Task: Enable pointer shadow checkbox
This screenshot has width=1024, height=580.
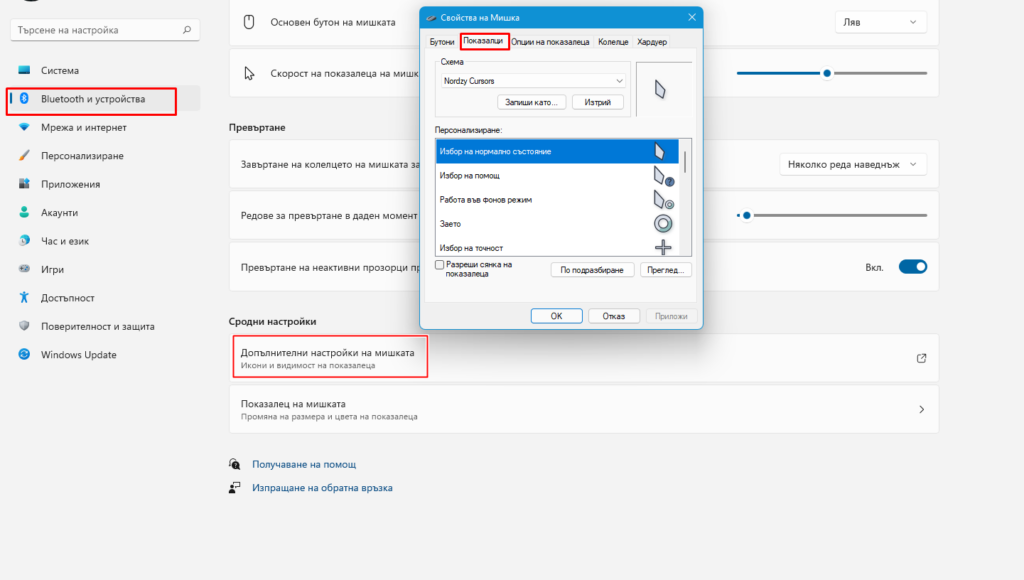Action: [440, 265]
